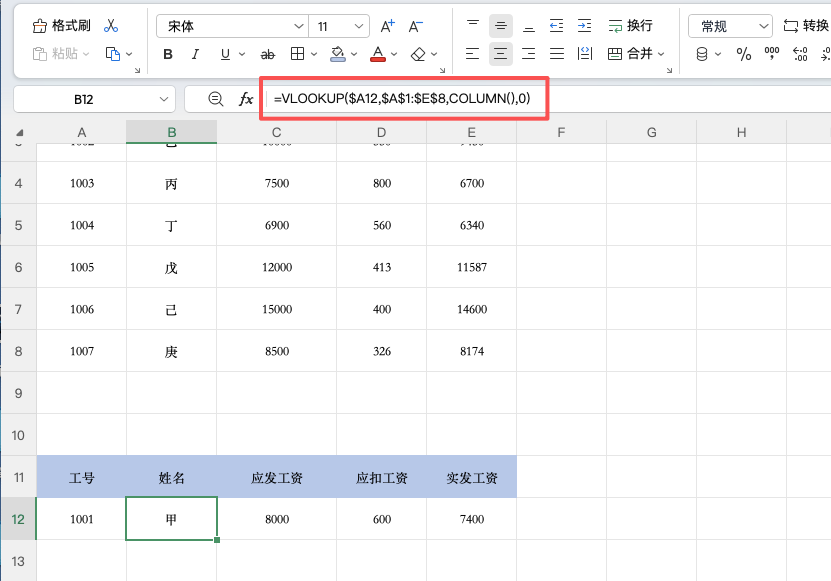
Task: Toggle underline formatting
Action: (x=225, y=54)
